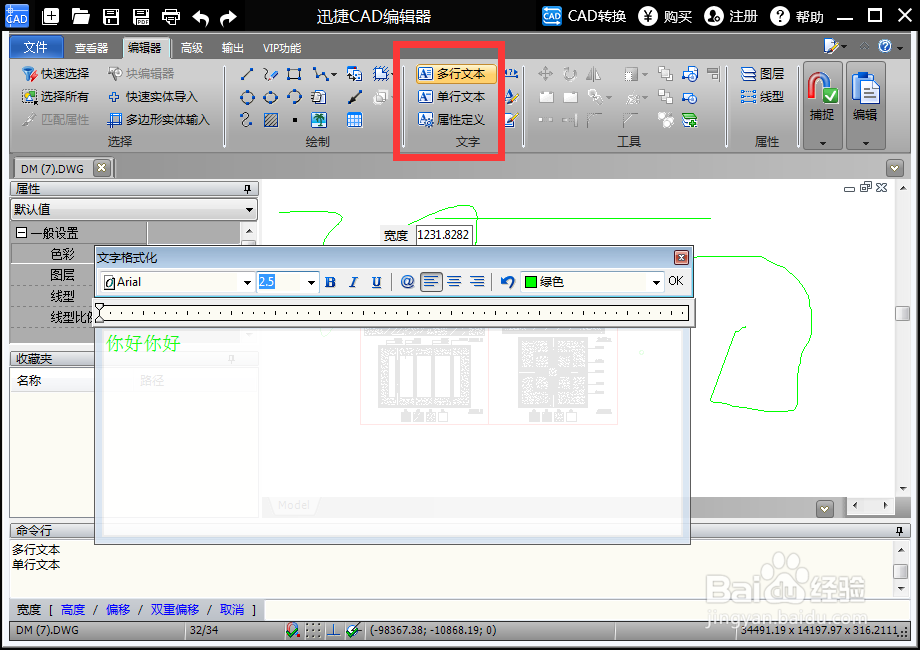Click the width (宽度) value field
Image resolution: width=920 pixels, height=650 pixels.
pos(444,235)
